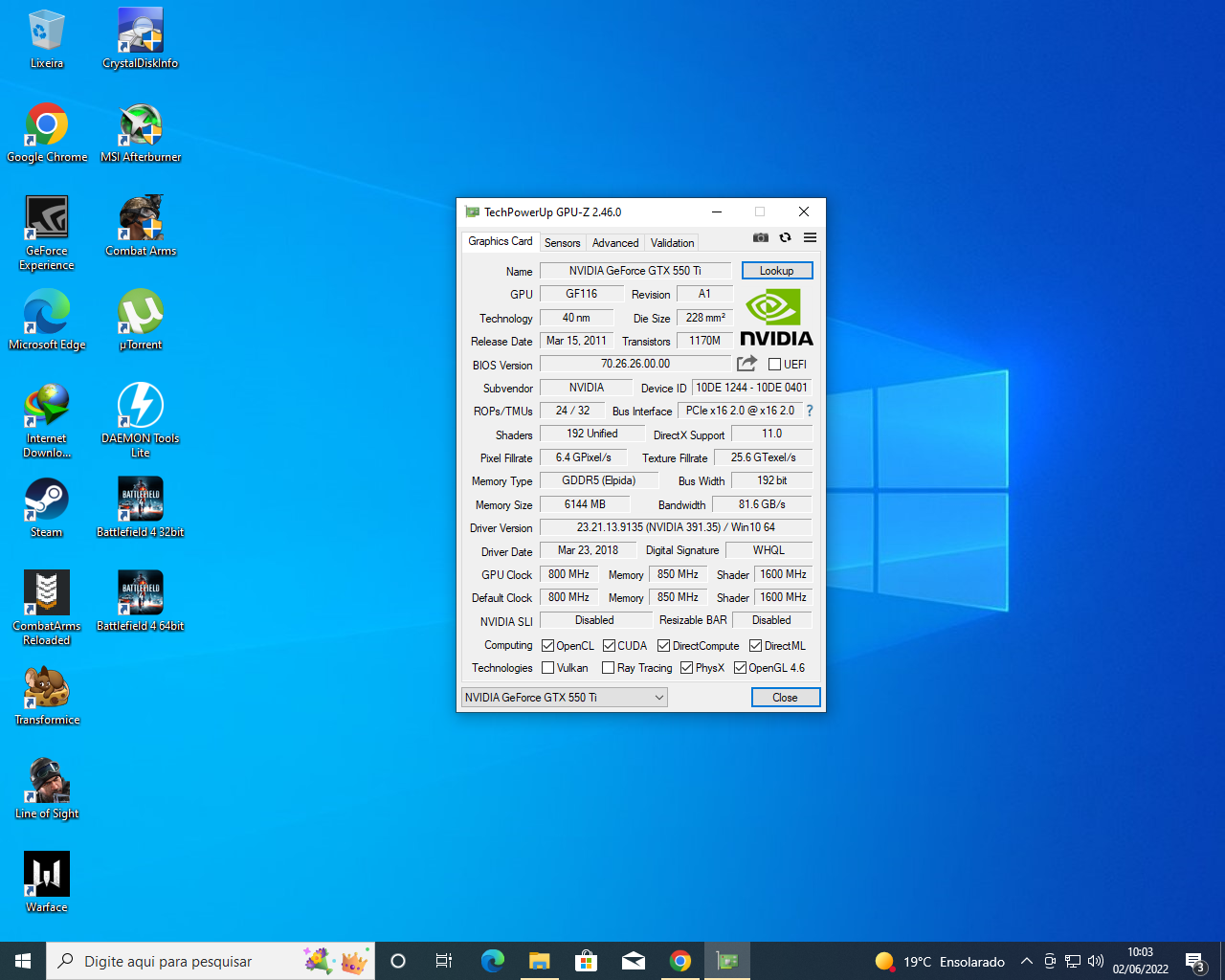Click the Memory Size value field
The height and width of the screenshot is (980, 1225).
click(585, 504)
